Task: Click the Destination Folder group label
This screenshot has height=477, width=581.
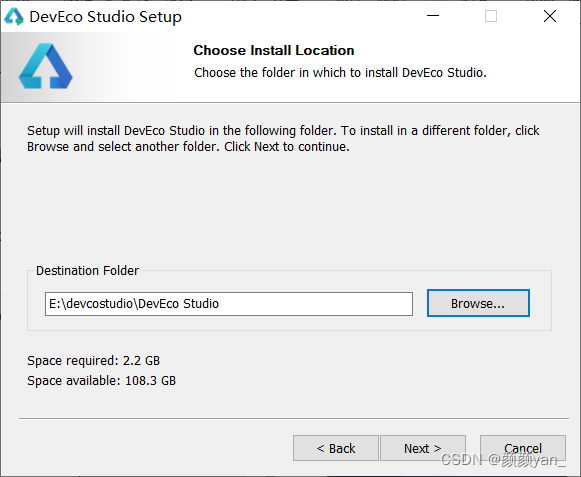Action: (87, 271)
